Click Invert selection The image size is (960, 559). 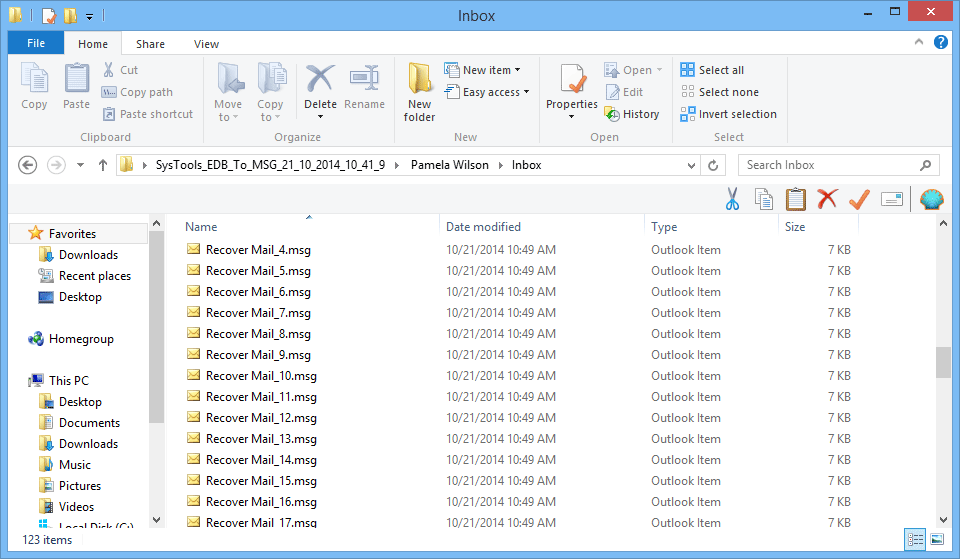729,114
